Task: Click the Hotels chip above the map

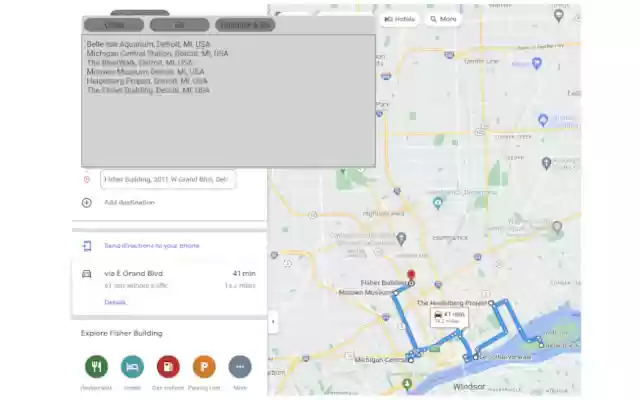Action: (399, 19)
